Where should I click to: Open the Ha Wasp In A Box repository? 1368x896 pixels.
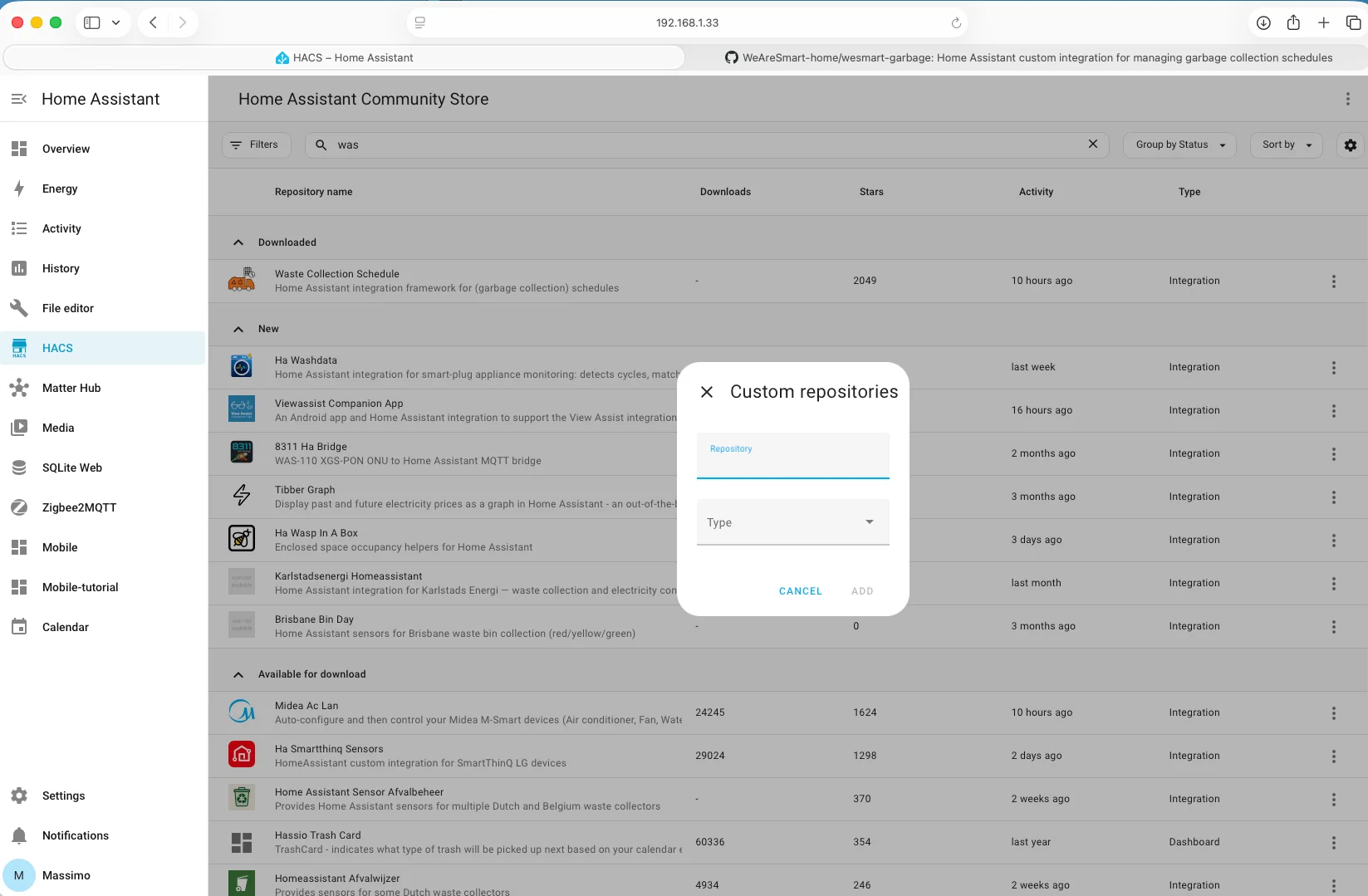click(787, 540)
